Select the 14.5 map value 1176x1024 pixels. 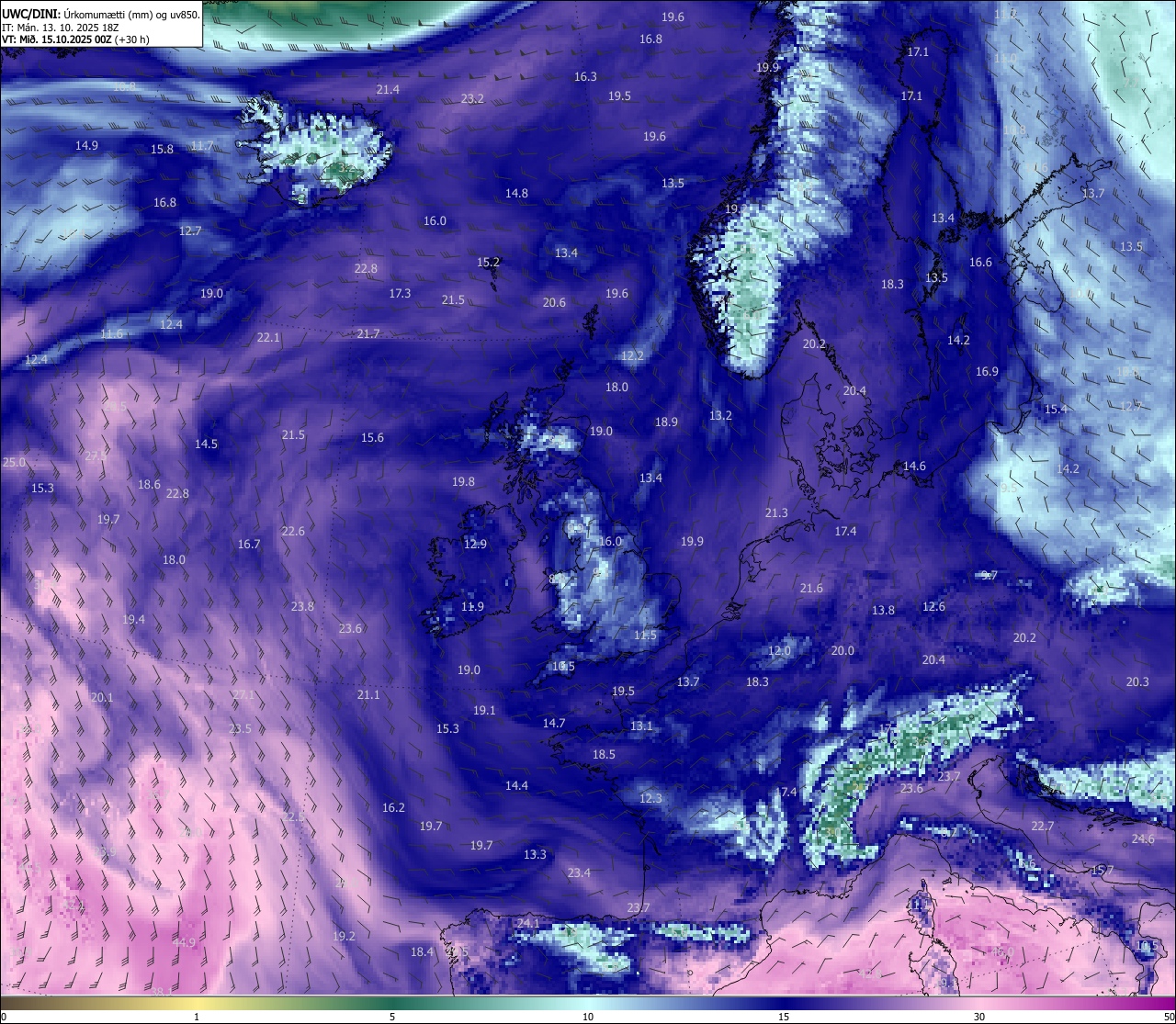coord(206,444)
